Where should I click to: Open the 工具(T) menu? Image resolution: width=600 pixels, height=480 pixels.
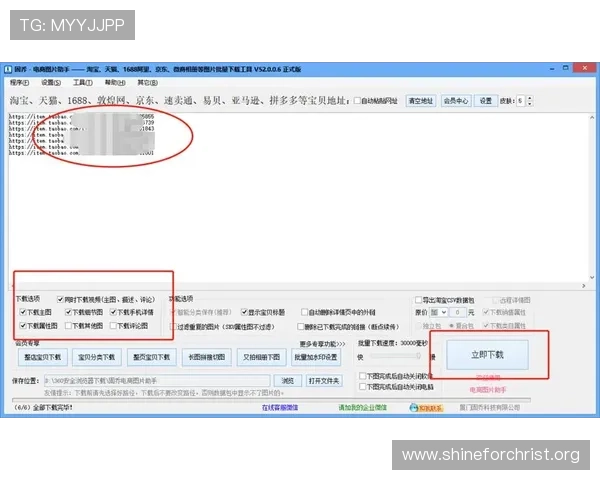83,83
